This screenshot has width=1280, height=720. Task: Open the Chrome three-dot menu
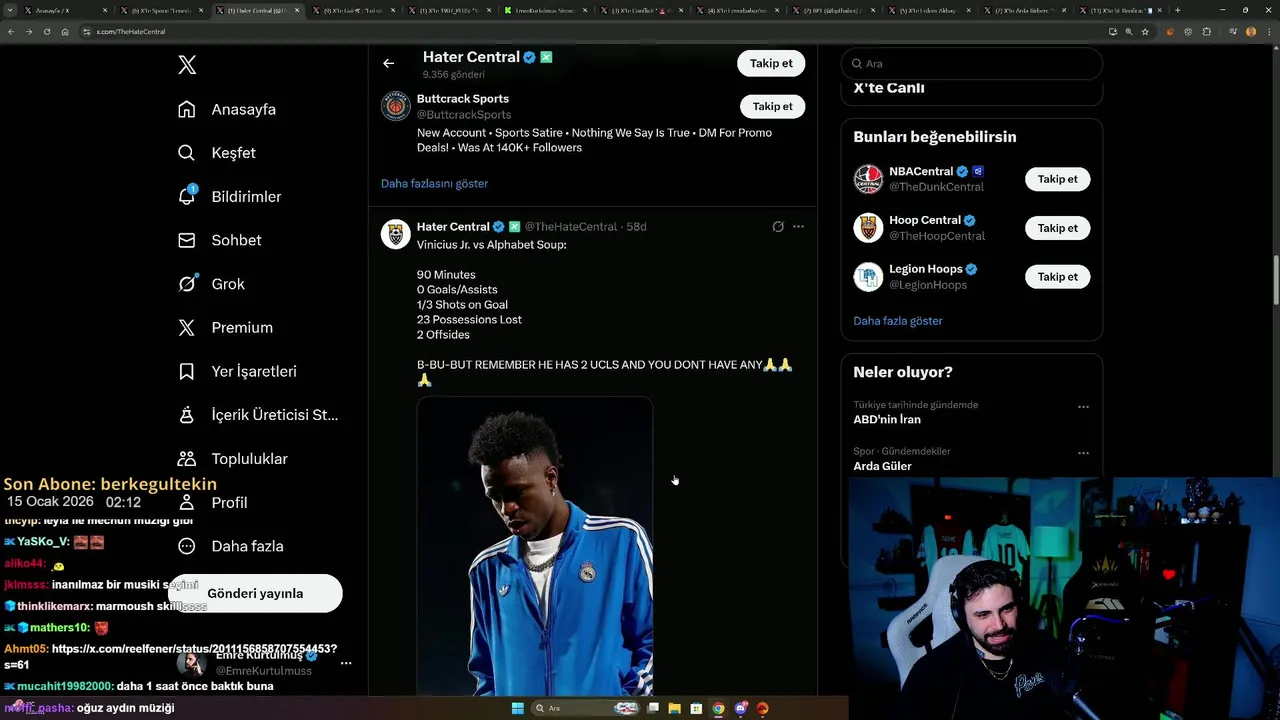click(1268, 31)
